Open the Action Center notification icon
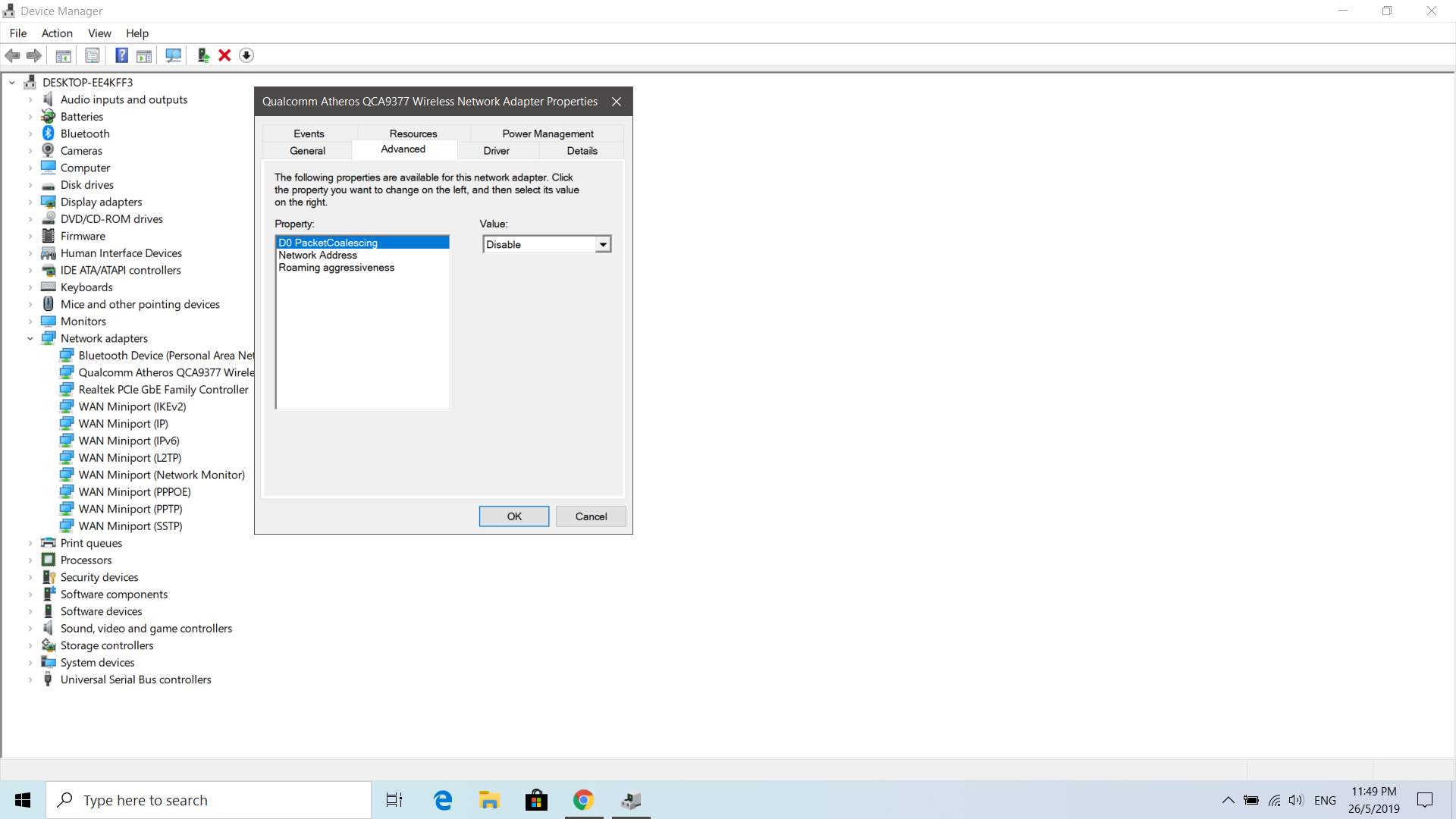Image resolution: width=1456 pixels, height=819 pixels. pos(1425,800)
